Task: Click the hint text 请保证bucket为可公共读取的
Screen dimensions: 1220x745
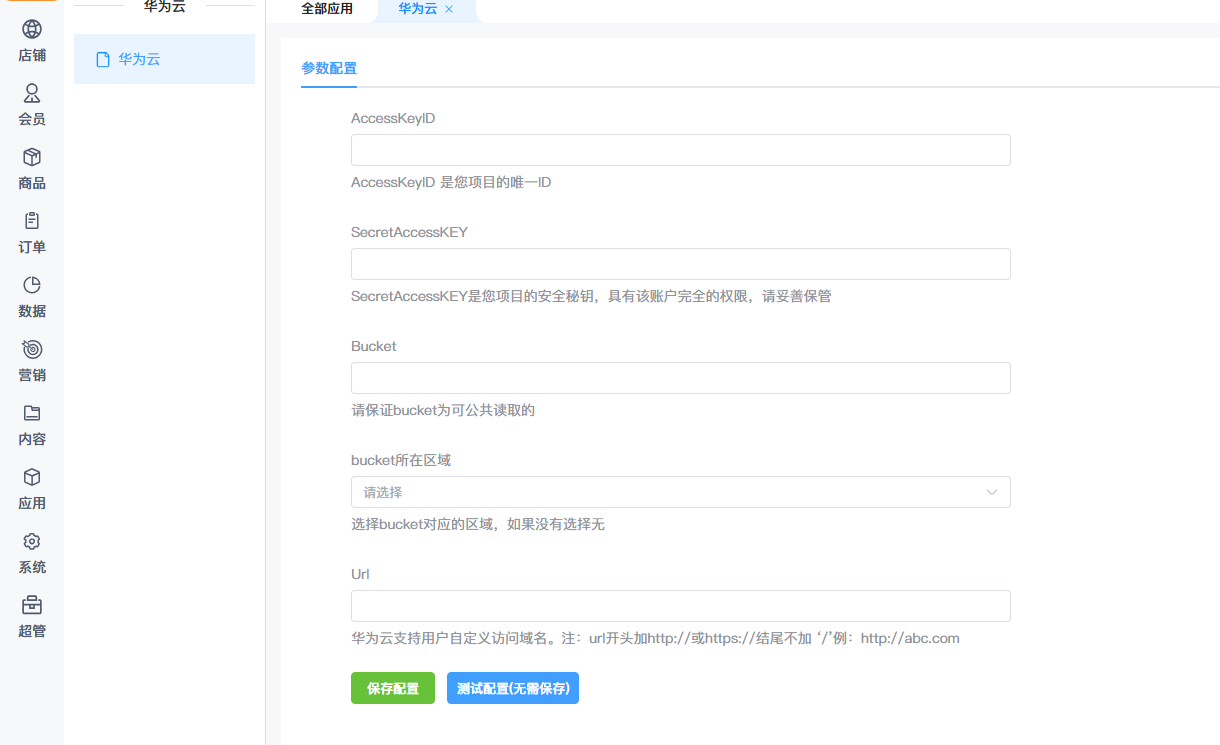Action: 443,410
